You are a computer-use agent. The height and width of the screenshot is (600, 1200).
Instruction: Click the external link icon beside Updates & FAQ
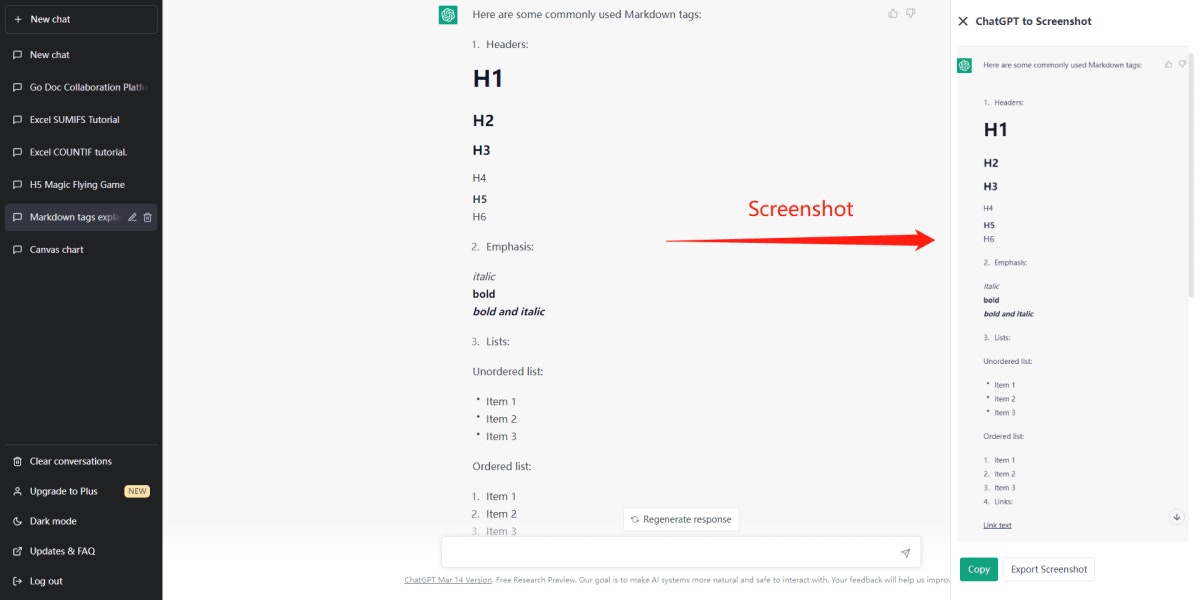(18, 551)
